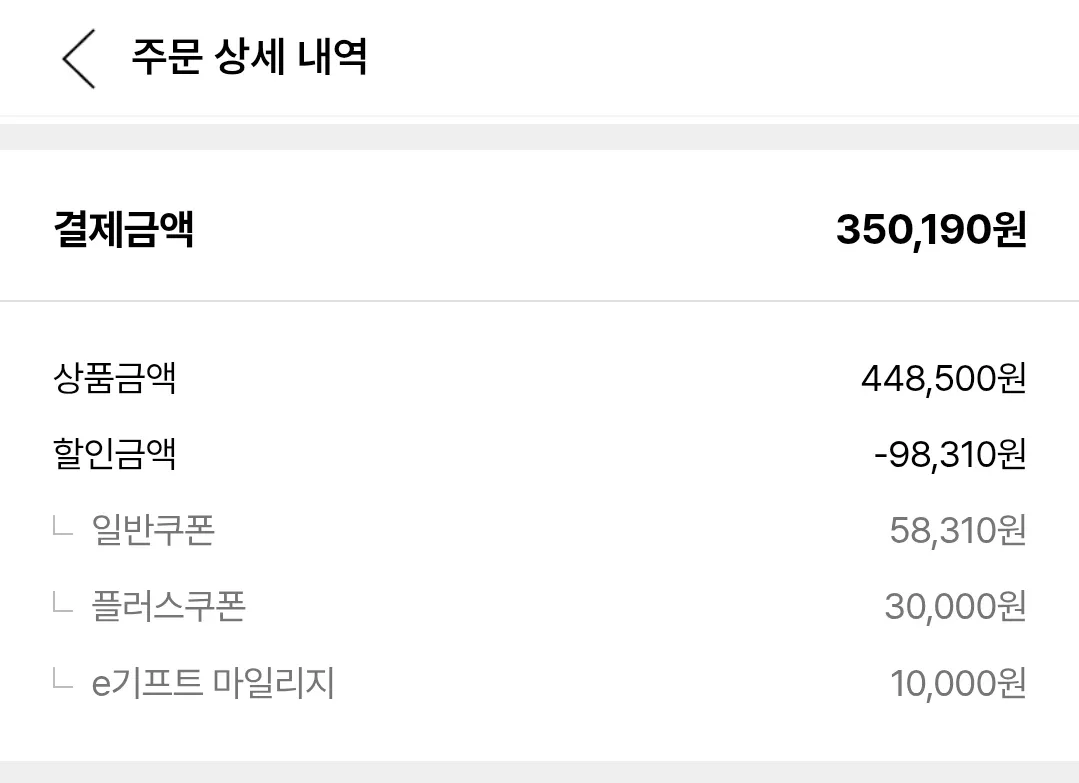Select the 할인금액 row label
Image resolution: width=1079 pixels, height=783 pixels.
point(114,455)
